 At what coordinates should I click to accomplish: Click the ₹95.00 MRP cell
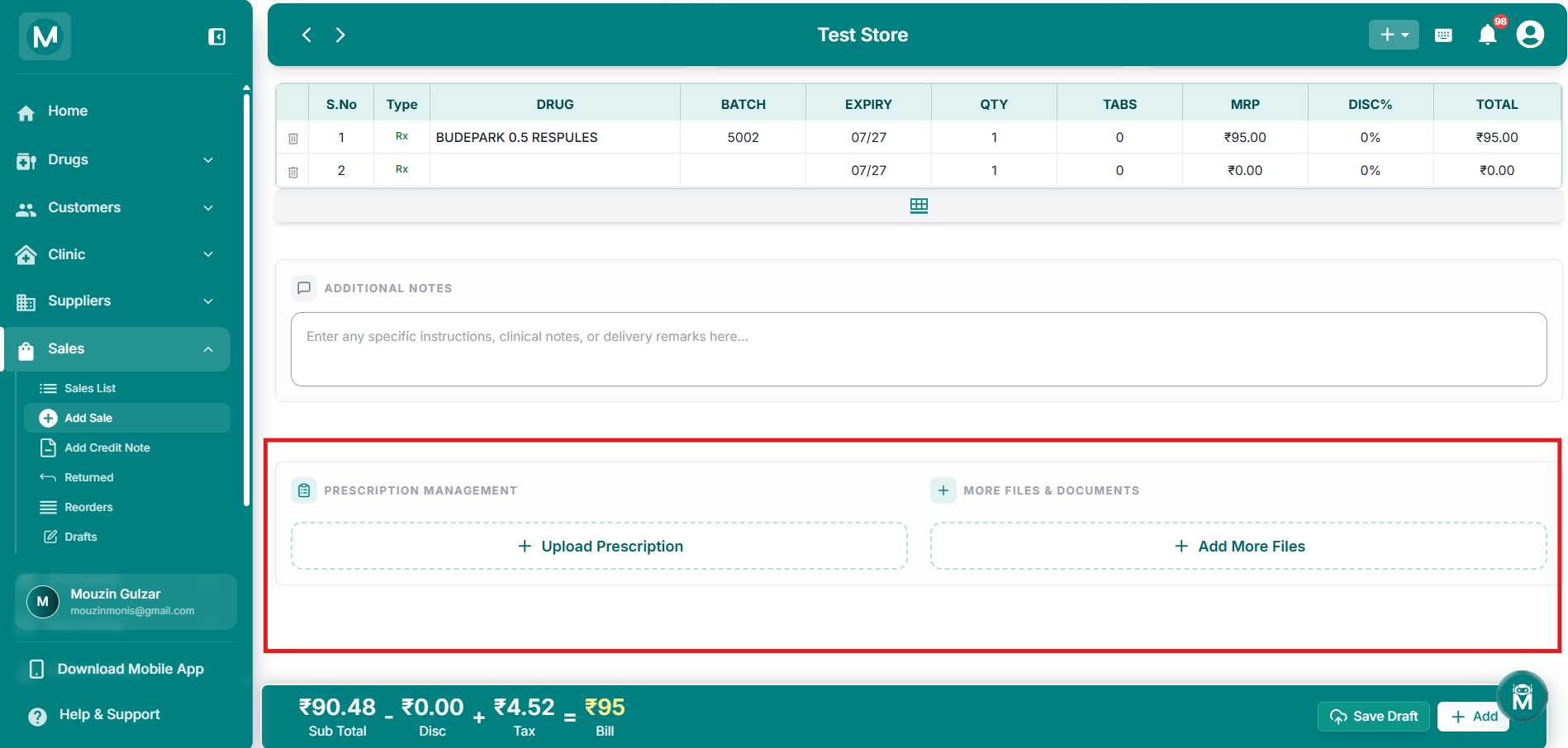tap(1245, 137)
